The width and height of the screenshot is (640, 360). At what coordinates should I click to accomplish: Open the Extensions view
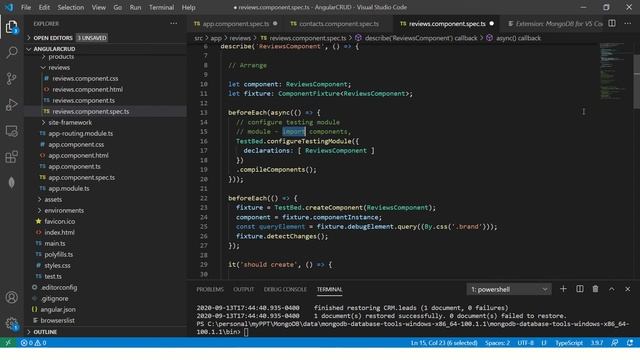(11, 157)
